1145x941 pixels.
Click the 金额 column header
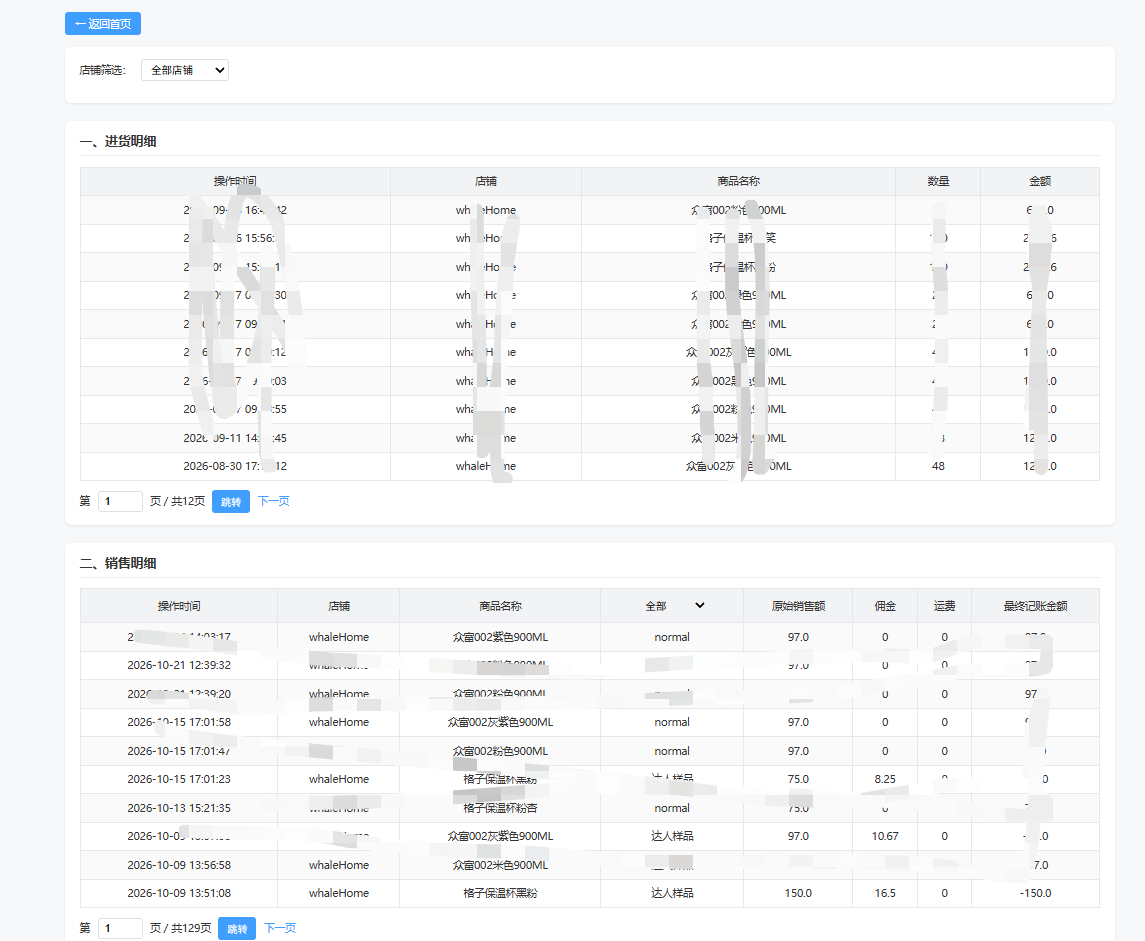[x=1040, y=181]
